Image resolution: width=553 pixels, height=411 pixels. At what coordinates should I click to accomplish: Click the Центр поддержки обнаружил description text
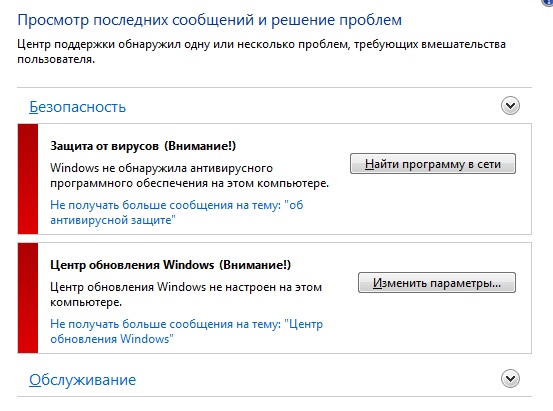[261, 52]
